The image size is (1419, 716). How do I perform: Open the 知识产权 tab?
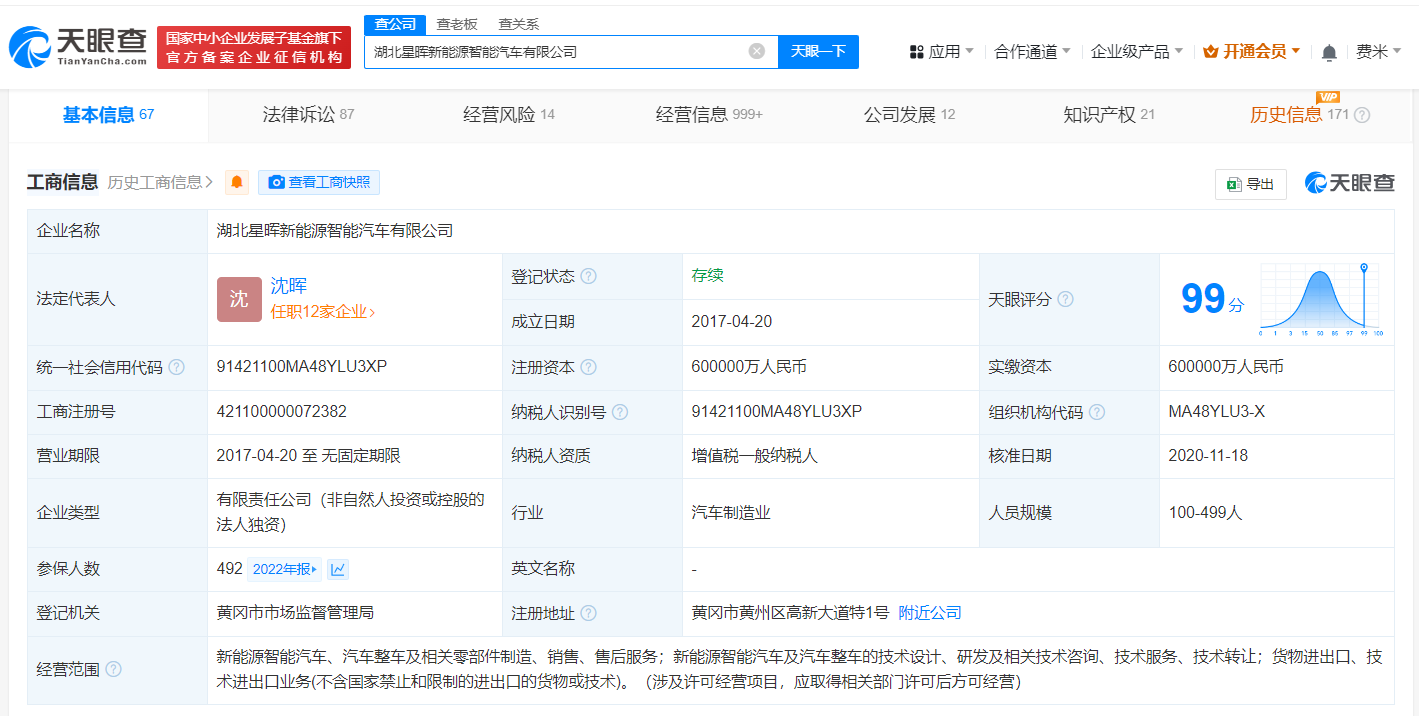click(x=1100, y=114)
